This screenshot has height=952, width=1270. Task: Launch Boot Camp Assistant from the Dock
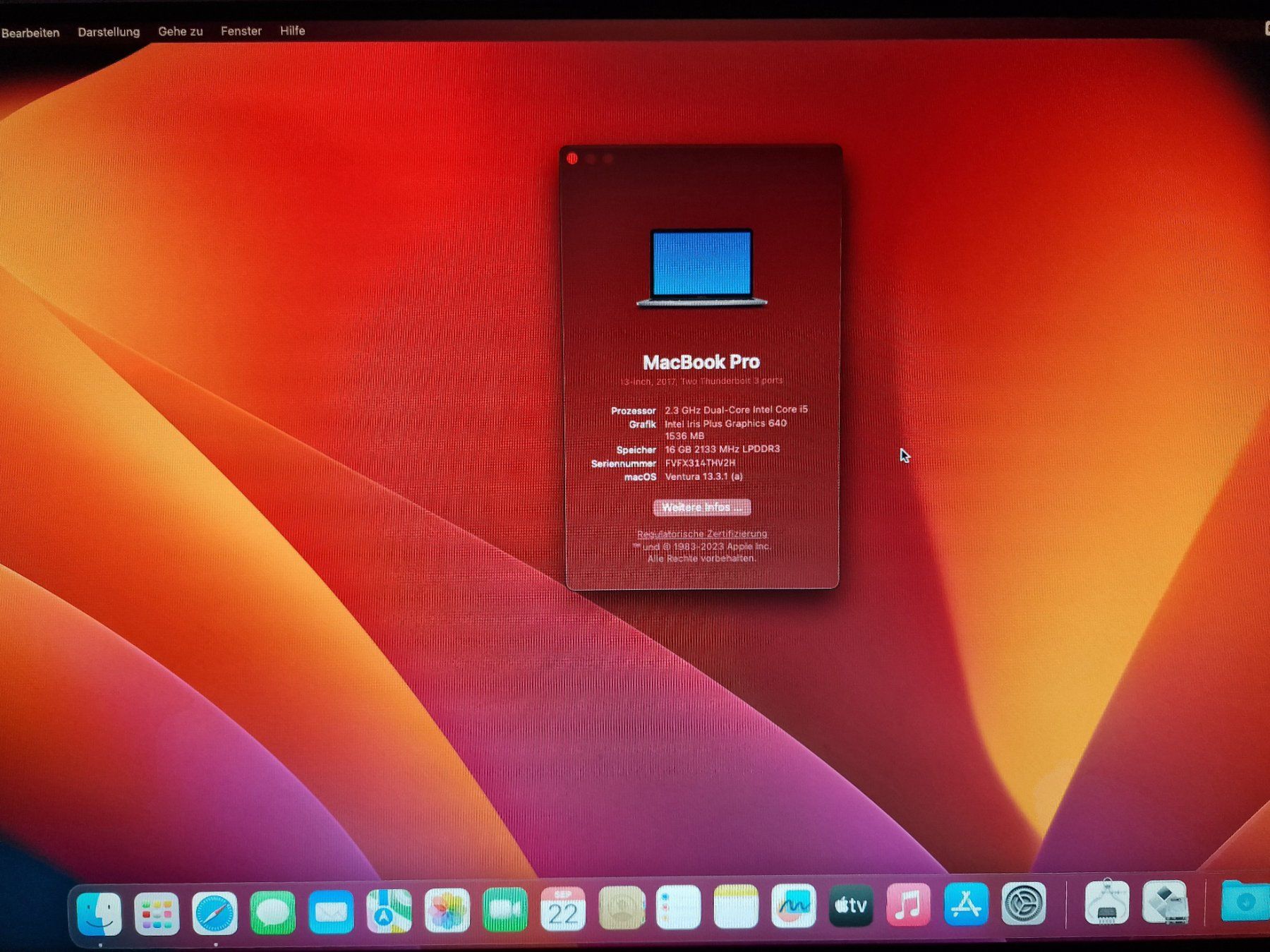click(1165, 902)
